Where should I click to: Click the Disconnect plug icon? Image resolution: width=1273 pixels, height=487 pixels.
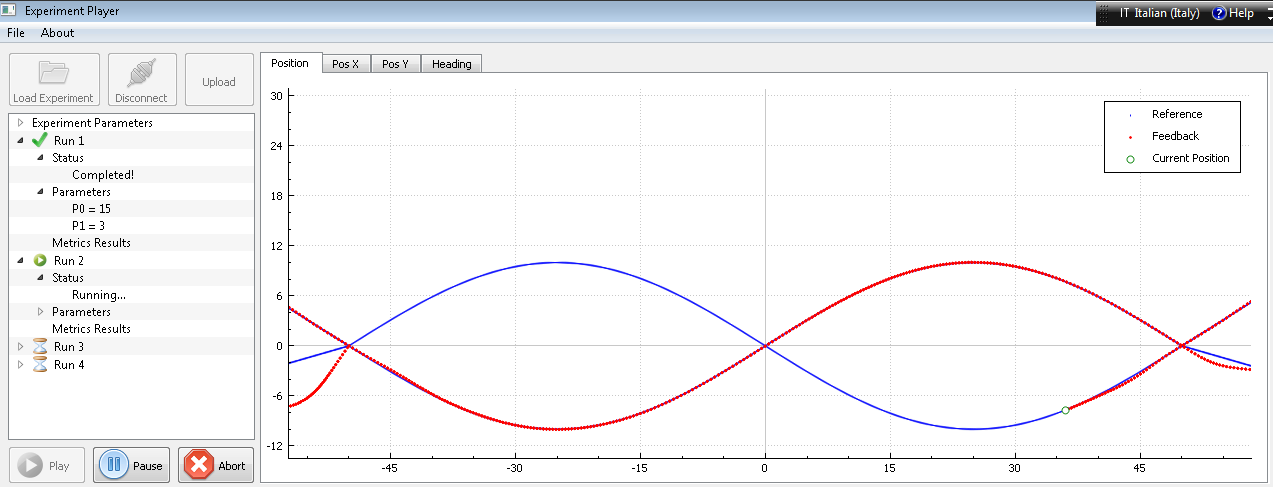pyautogui.click(x=141, y=73)
